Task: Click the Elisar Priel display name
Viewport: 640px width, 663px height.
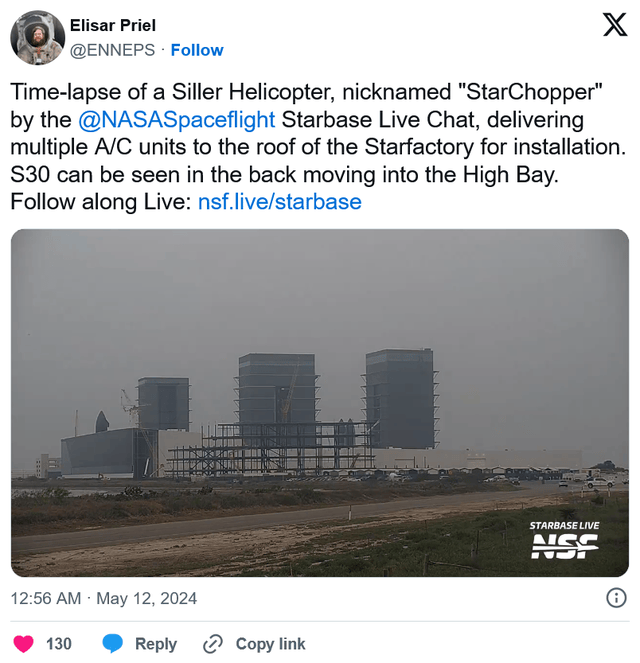Action: pos(113,25)
